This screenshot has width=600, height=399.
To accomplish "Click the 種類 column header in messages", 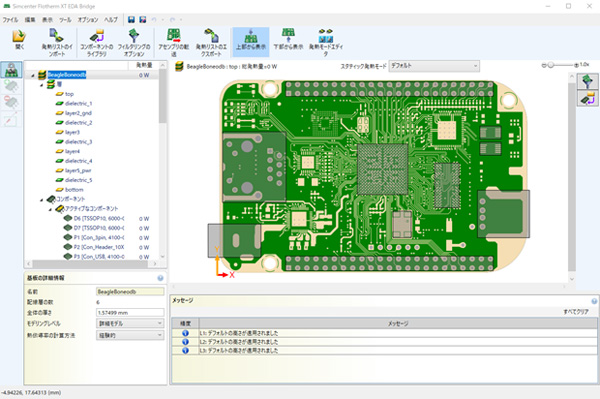I will [x=185, y=324].
